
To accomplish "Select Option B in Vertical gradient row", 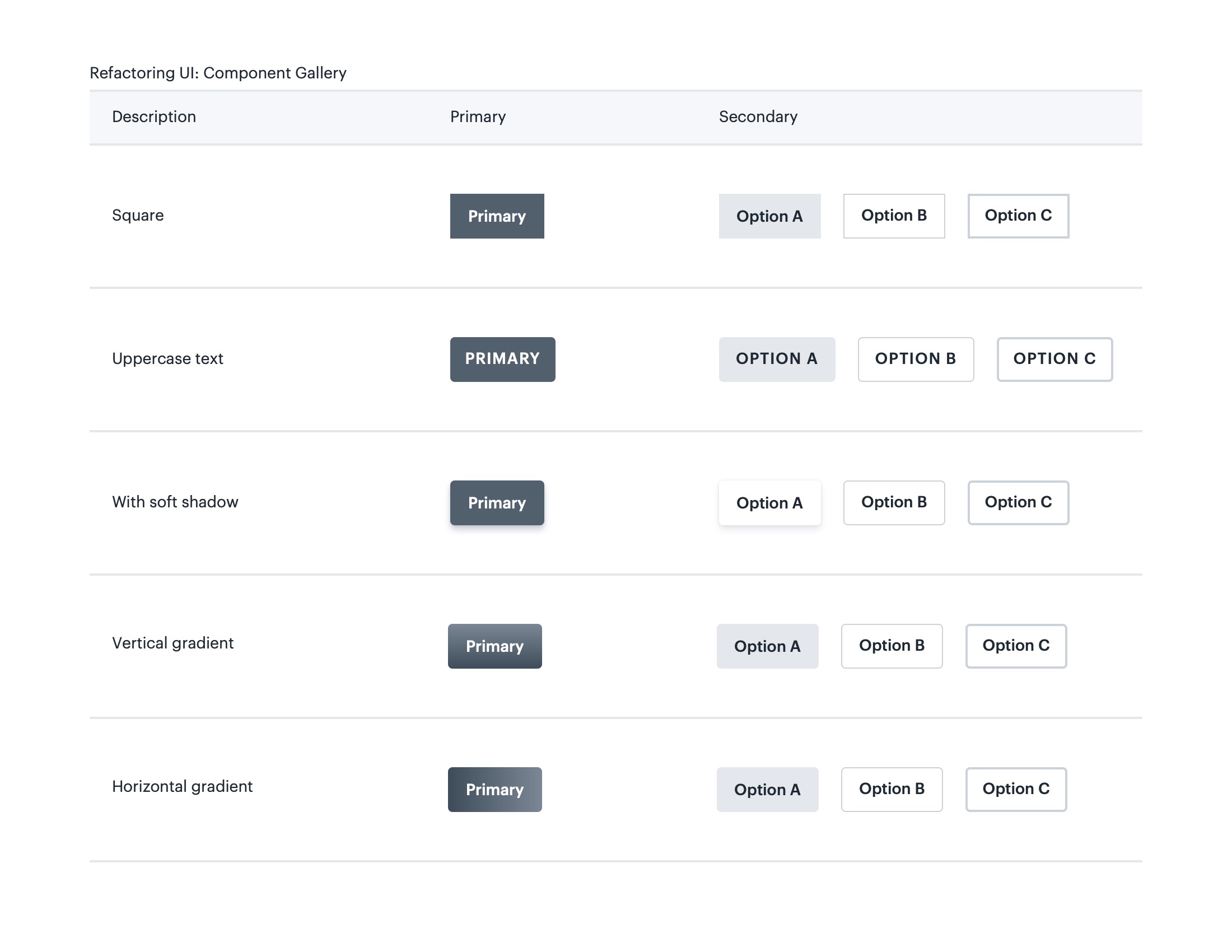I will point(892,646).
